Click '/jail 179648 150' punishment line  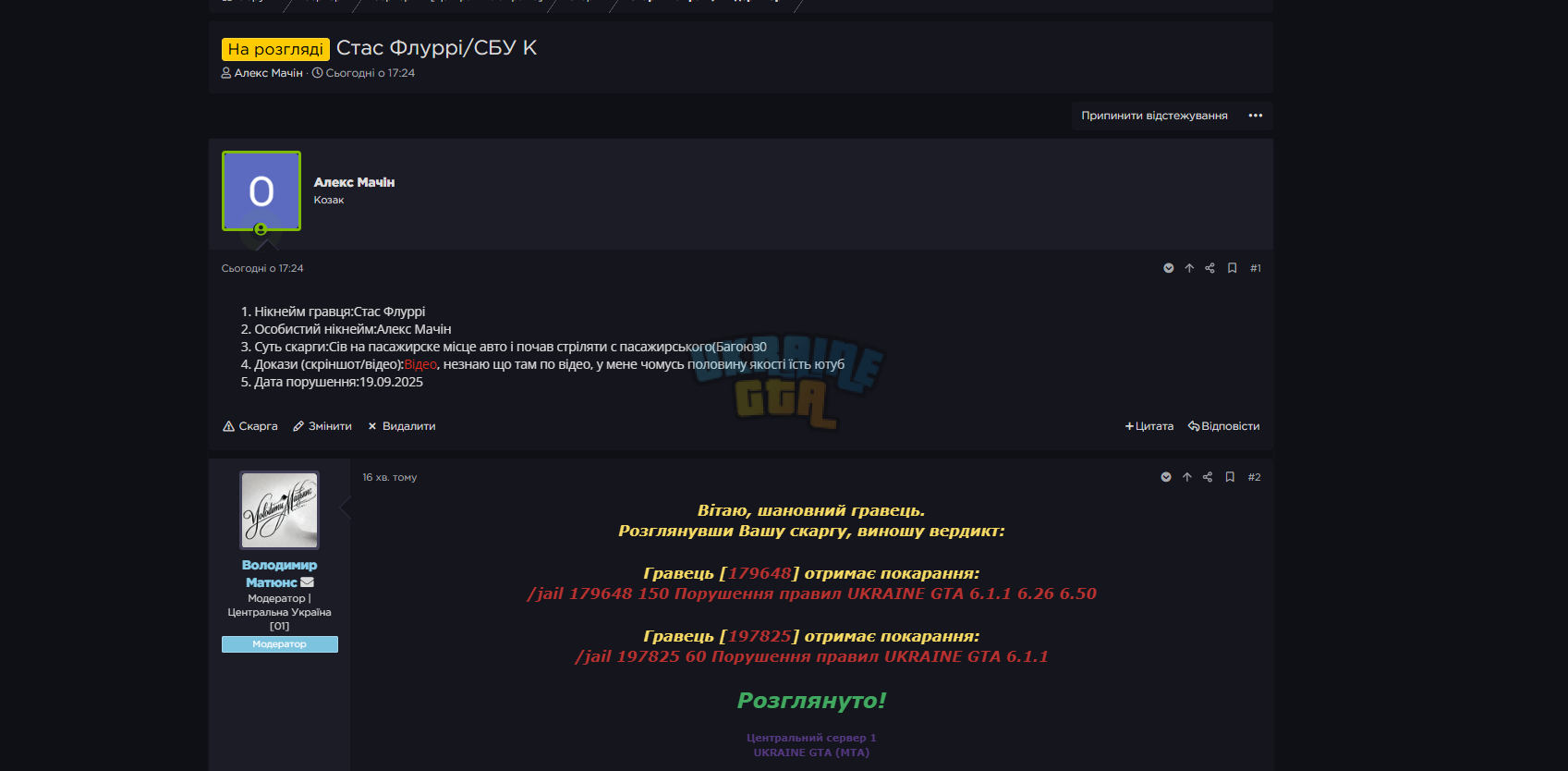(x=811, y=594)
